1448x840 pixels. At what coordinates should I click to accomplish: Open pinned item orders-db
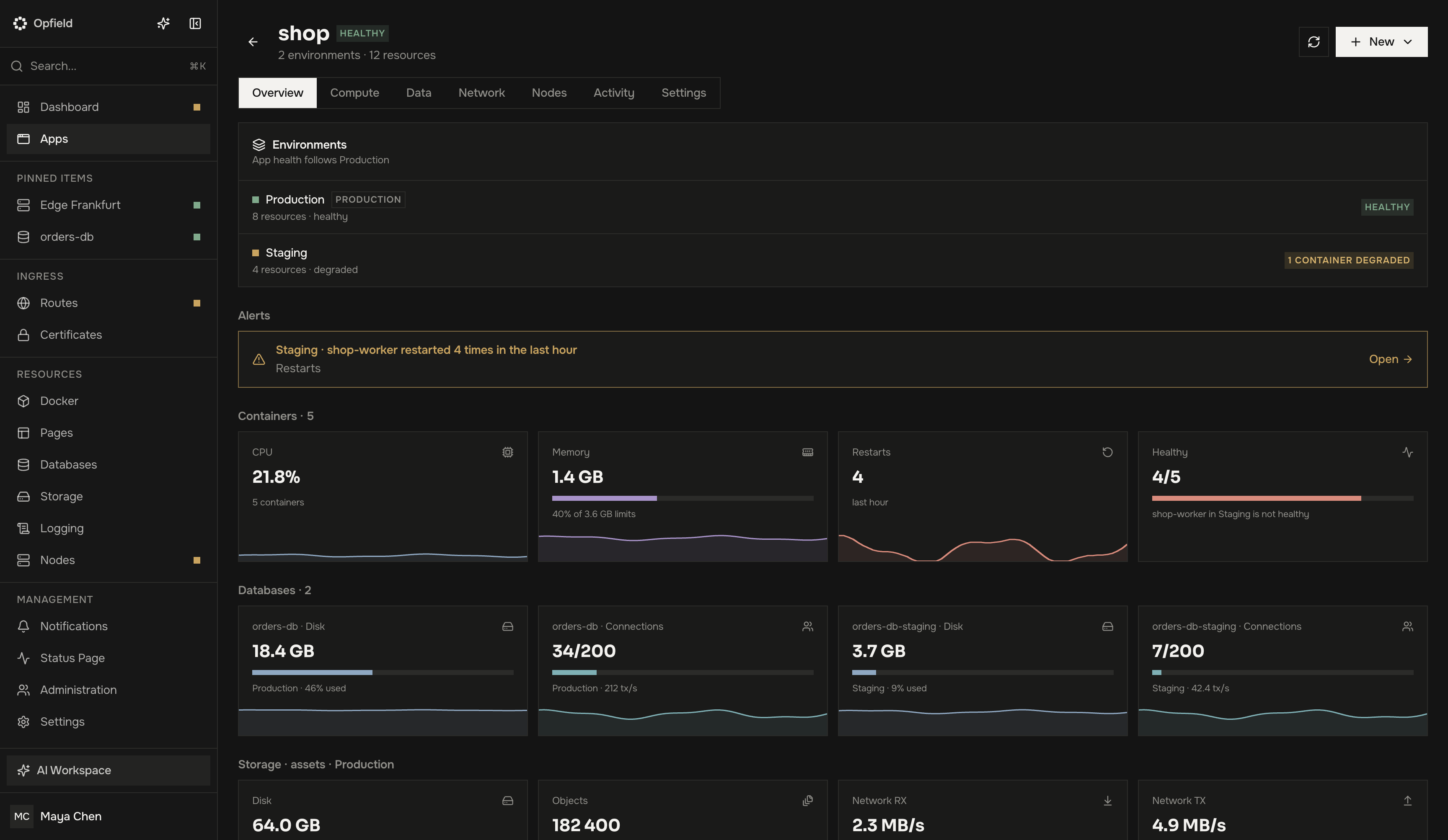tap(109, 237)
